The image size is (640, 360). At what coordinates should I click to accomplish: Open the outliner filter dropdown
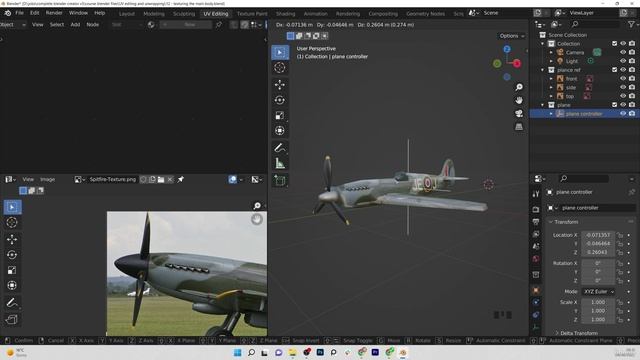(x=632, y=25)
